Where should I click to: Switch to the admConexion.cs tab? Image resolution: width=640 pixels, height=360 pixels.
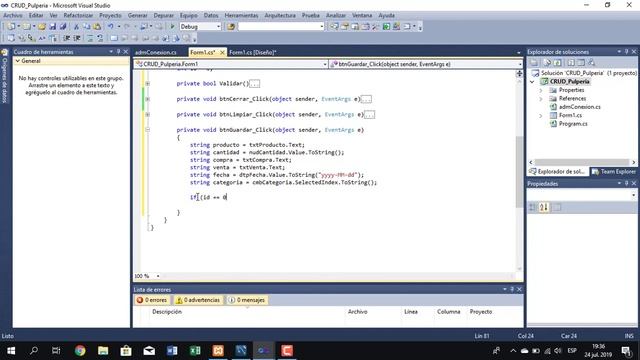click(x=156, y=52)
